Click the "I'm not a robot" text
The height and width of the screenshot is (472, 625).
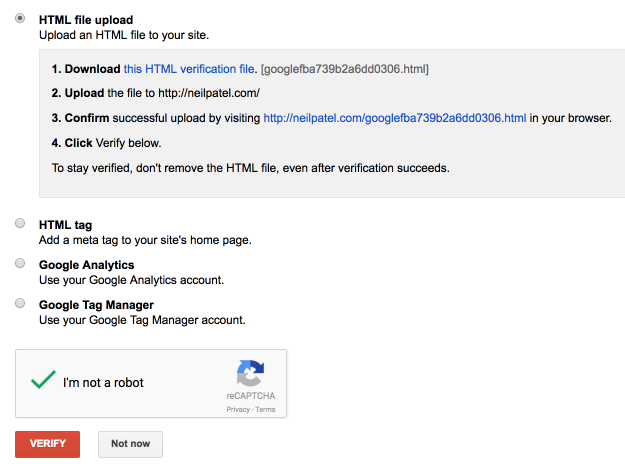[x=103, y=383]
